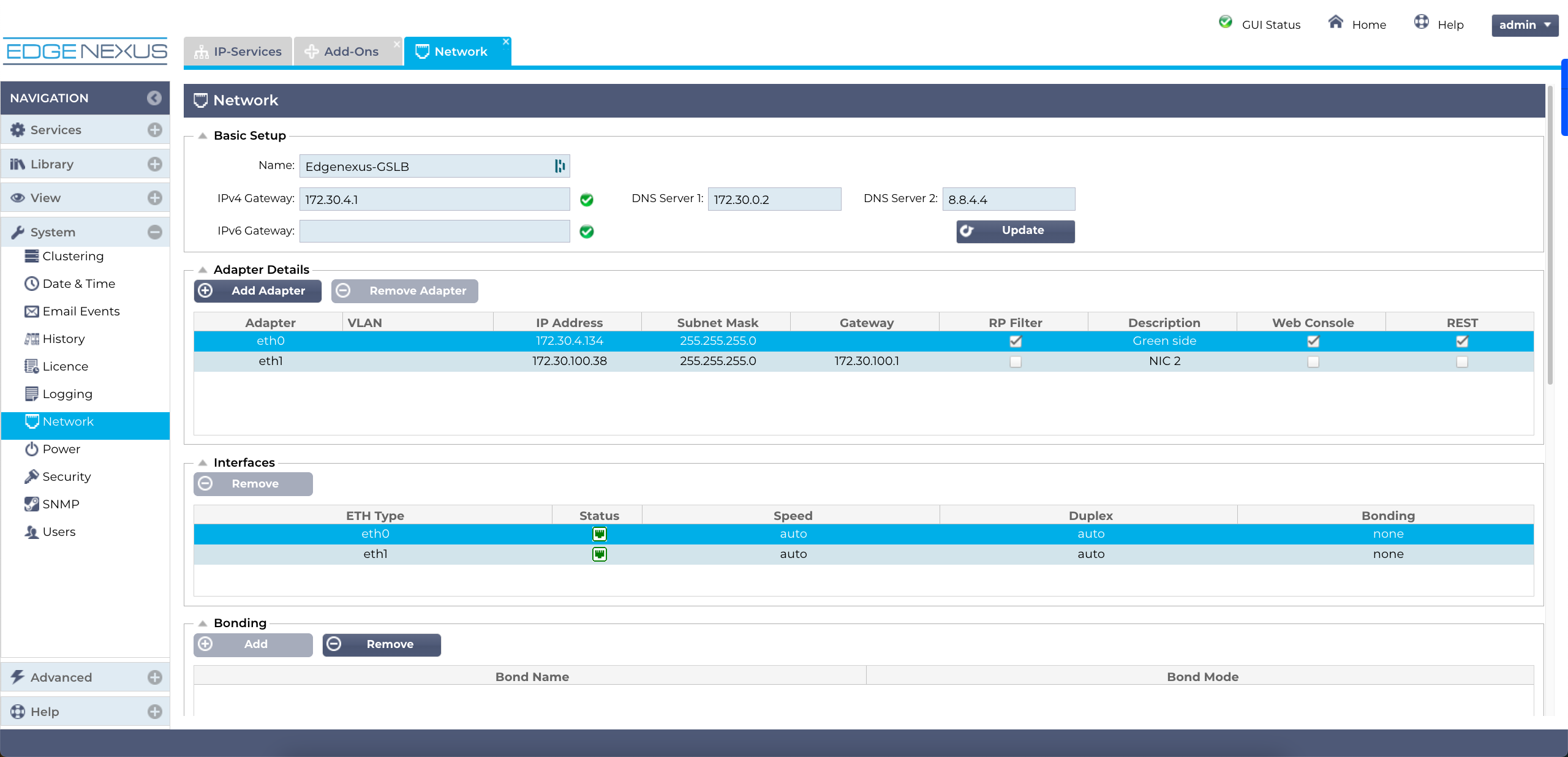Image resolution: width=1568 pixels, height=757 pixels.
Task: Click the GUI Status green check icon
Action: coord(1225,23)
